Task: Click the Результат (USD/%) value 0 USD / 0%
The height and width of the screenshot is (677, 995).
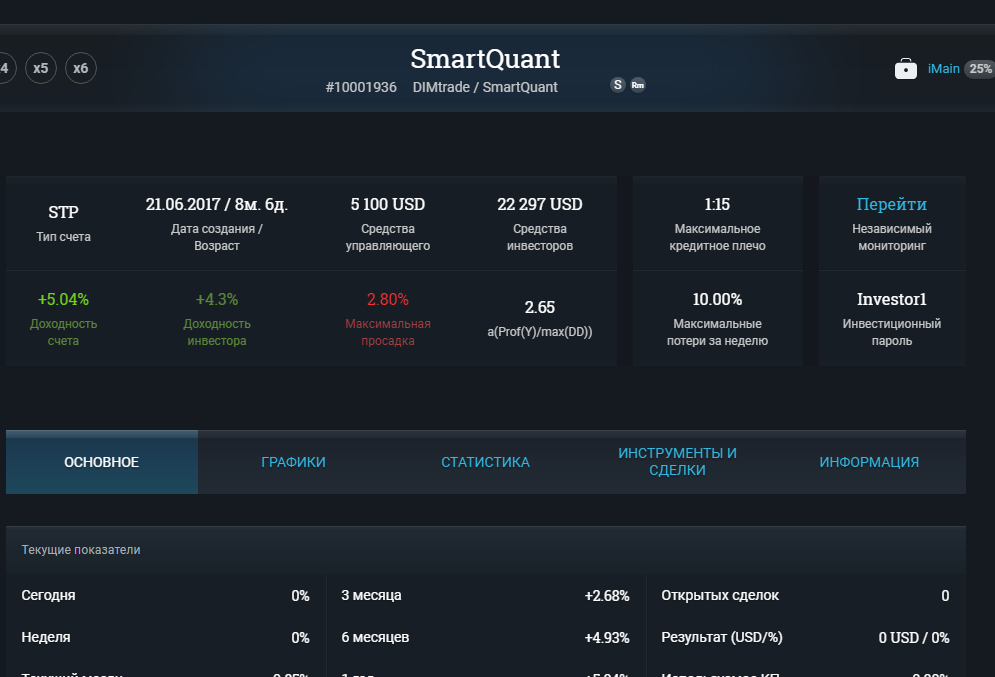Action: pyautogui.click(x=914, y=638)
